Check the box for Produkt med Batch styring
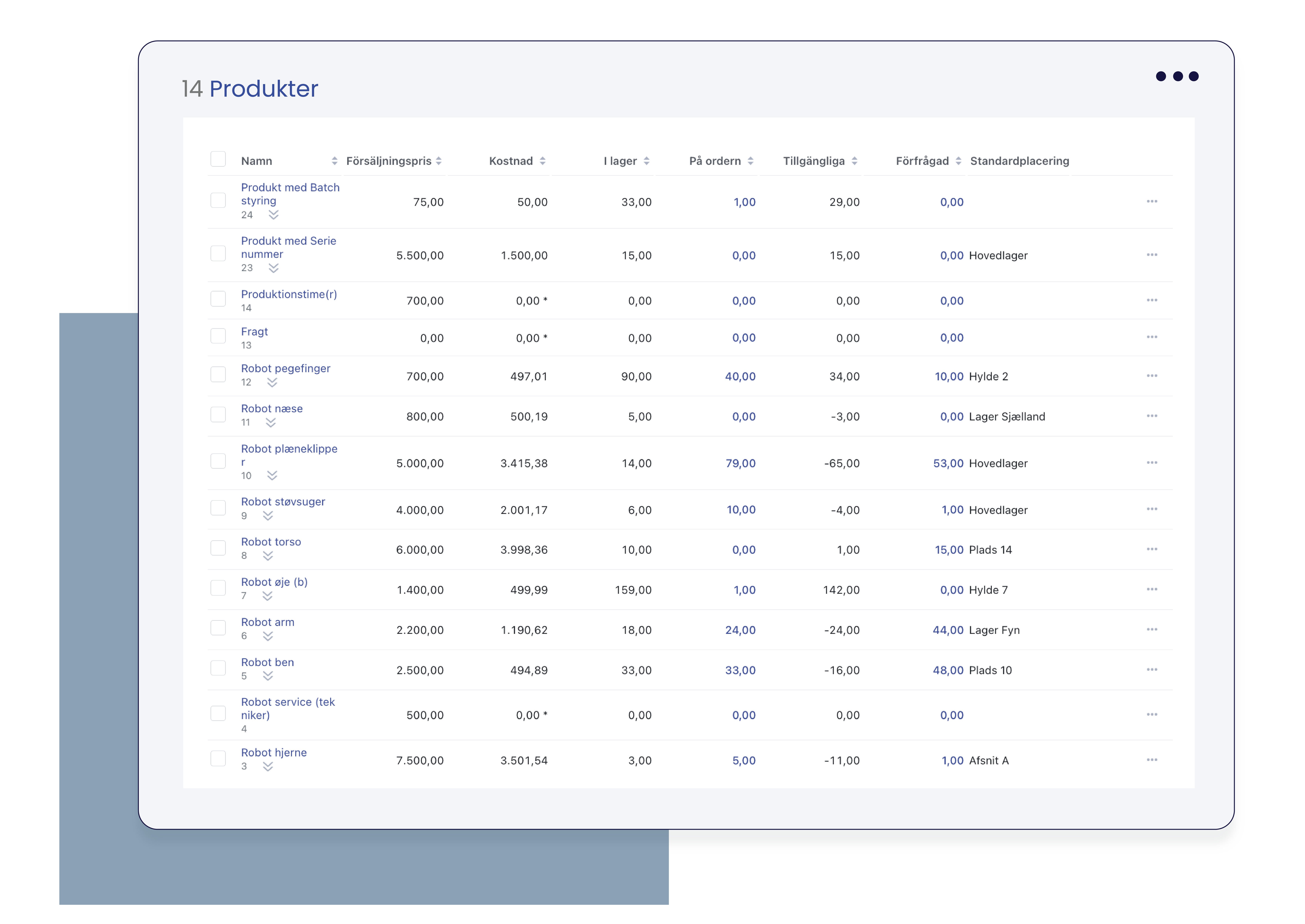This screenshot has width=1305, height=924. (x=218, y=200)
